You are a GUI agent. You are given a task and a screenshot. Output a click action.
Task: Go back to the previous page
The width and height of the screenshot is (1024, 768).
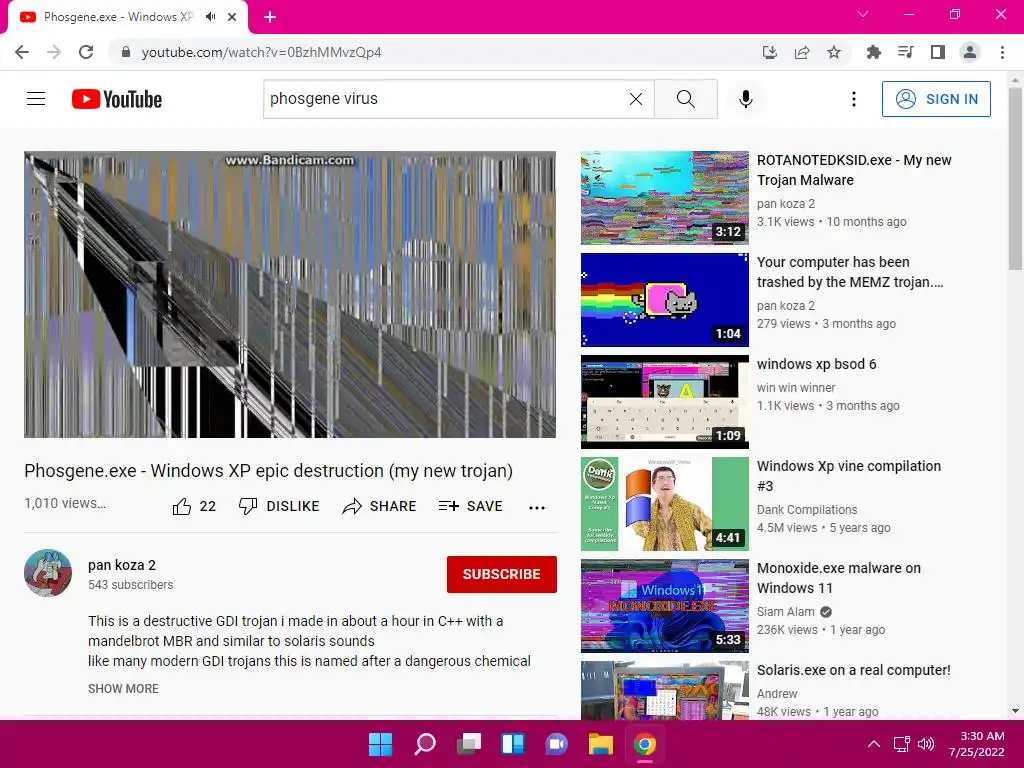pos(22,52)
